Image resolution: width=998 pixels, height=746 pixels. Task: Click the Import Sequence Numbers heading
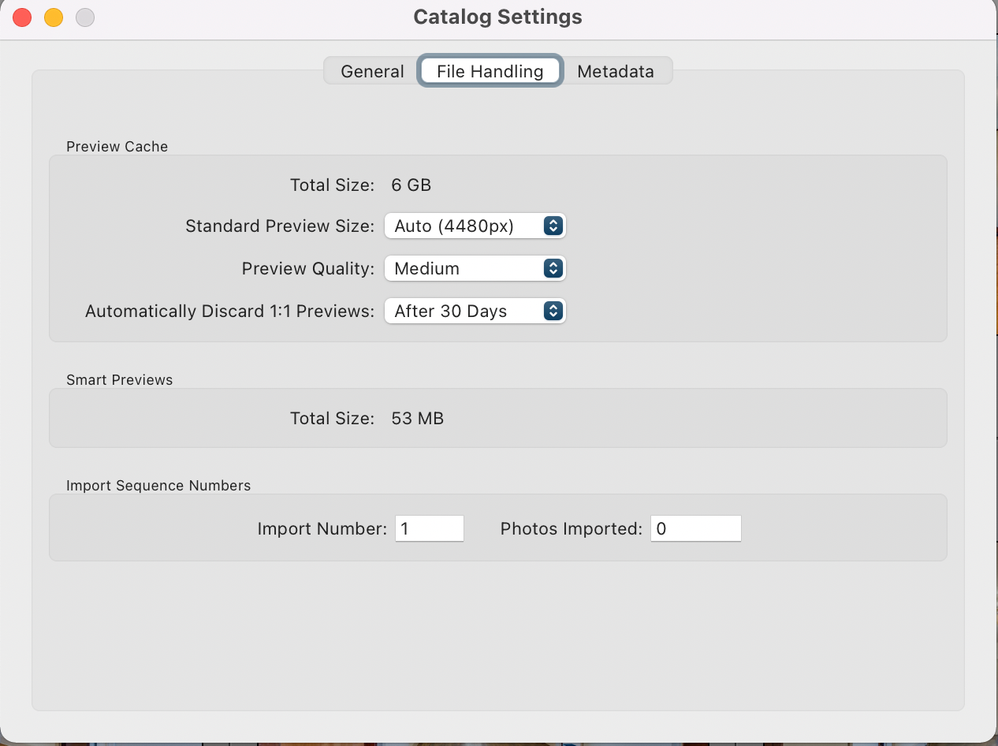pyautogui.click(x=158, y=485)
